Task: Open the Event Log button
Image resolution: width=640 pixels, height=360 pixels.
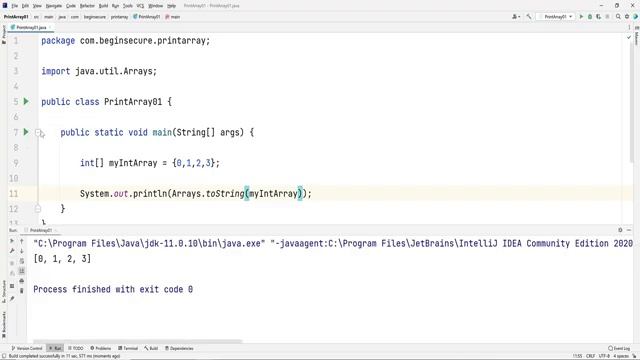Action: [619, 348]
